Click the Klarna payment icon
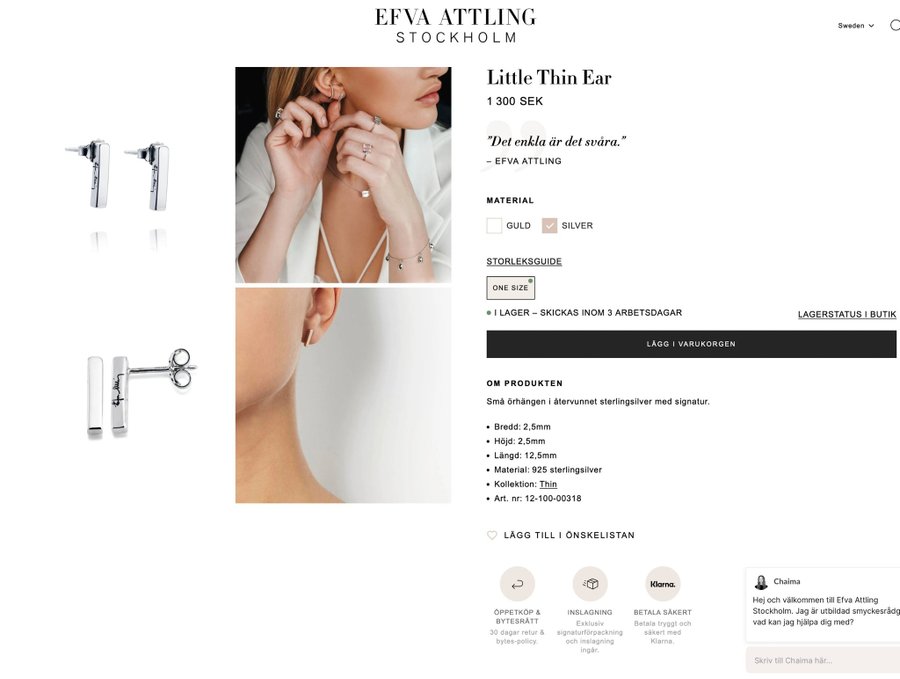900x679 pixels. pos(663,584)
